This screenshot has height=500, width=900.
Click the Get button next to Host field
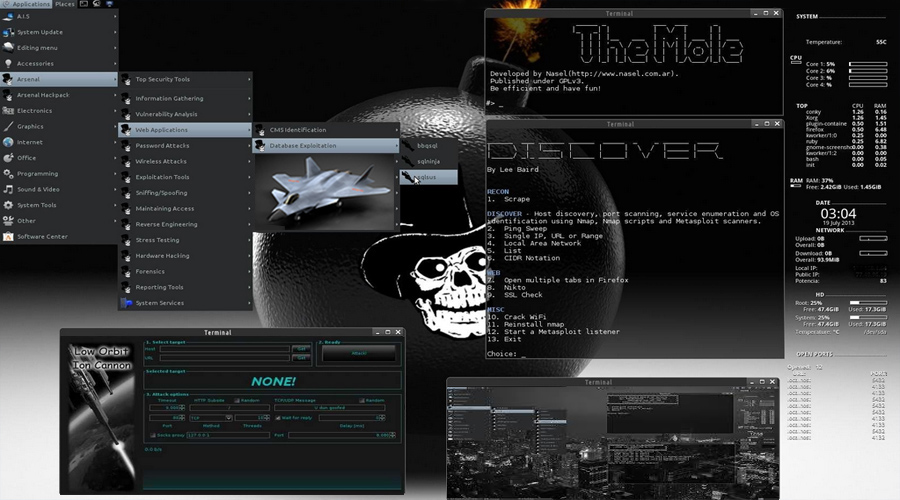pos(300,348)
